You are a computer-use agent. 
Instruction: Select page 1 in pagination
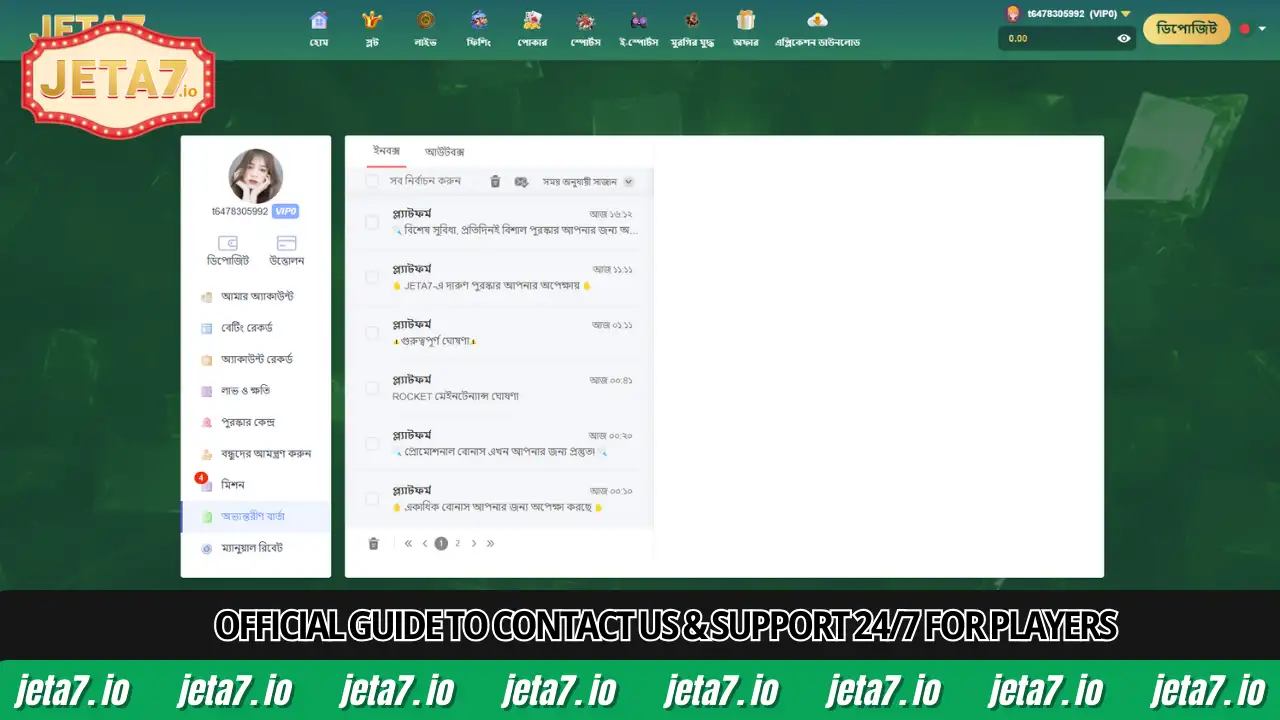coord(441,544)
